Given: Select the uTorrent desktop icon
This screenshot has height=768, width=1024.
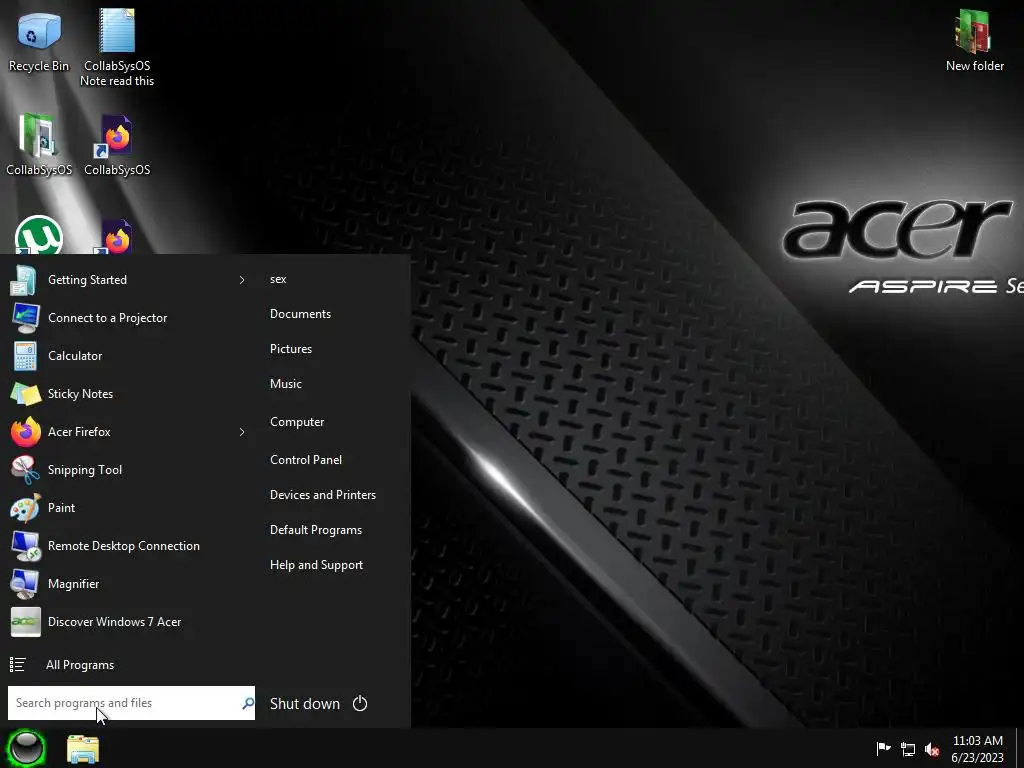Looking at the screenshot, I should (x=39, y=235).
